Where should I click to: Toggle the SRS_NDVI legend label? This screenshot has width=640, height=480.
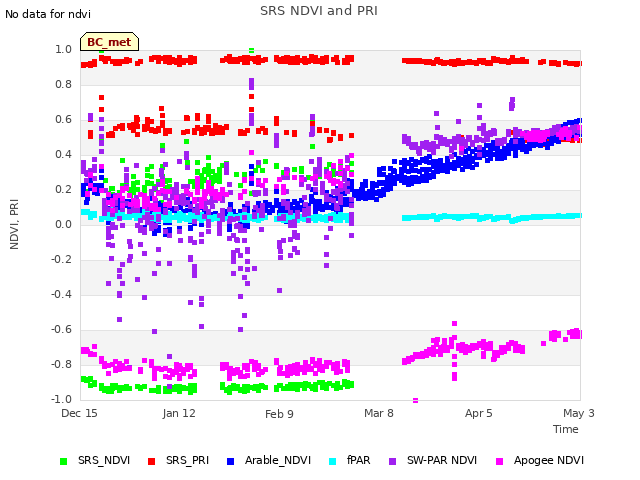click(x=104, y=461)
